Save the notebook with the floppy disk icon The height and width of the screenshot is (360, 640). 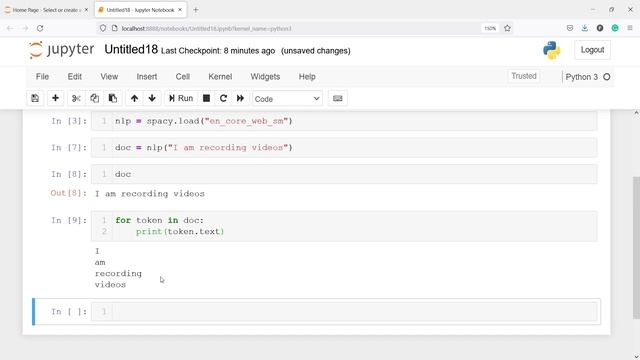(35, 98)
